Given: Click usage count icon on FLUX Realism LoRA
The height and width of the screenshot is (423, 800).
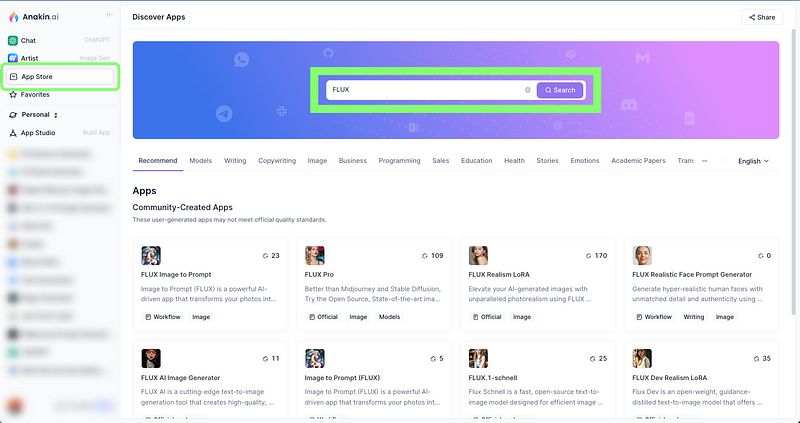Looking at the screenshot, I should point(588,256).
